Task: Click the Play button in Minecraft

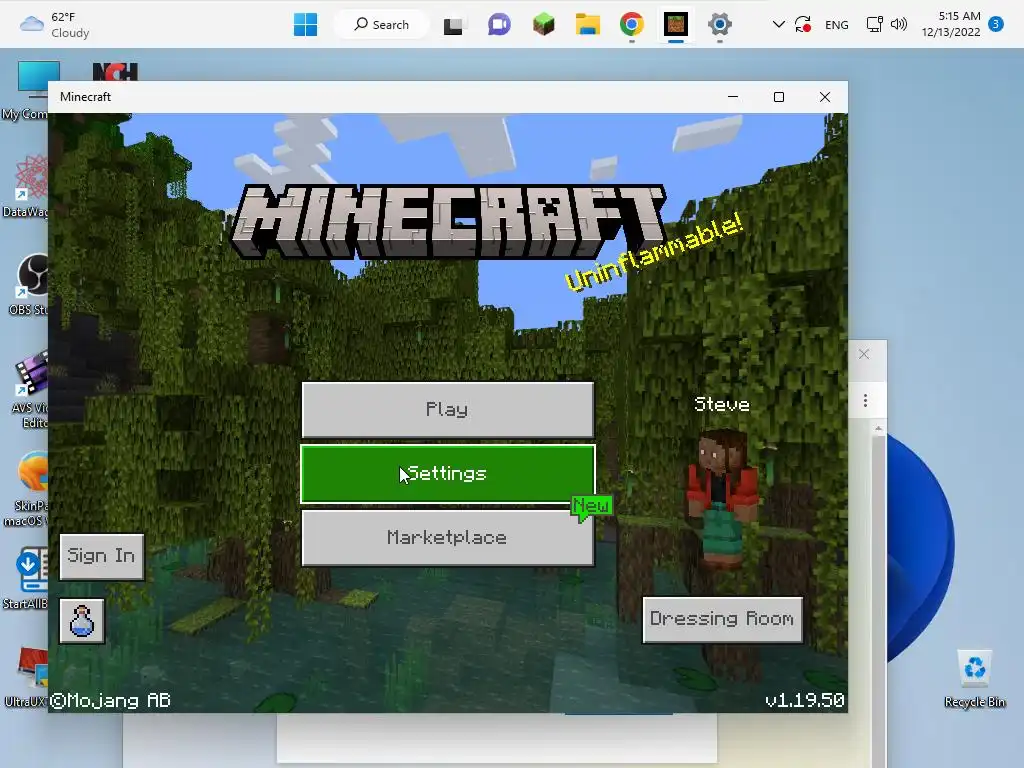Action: (x=447, y=409)
